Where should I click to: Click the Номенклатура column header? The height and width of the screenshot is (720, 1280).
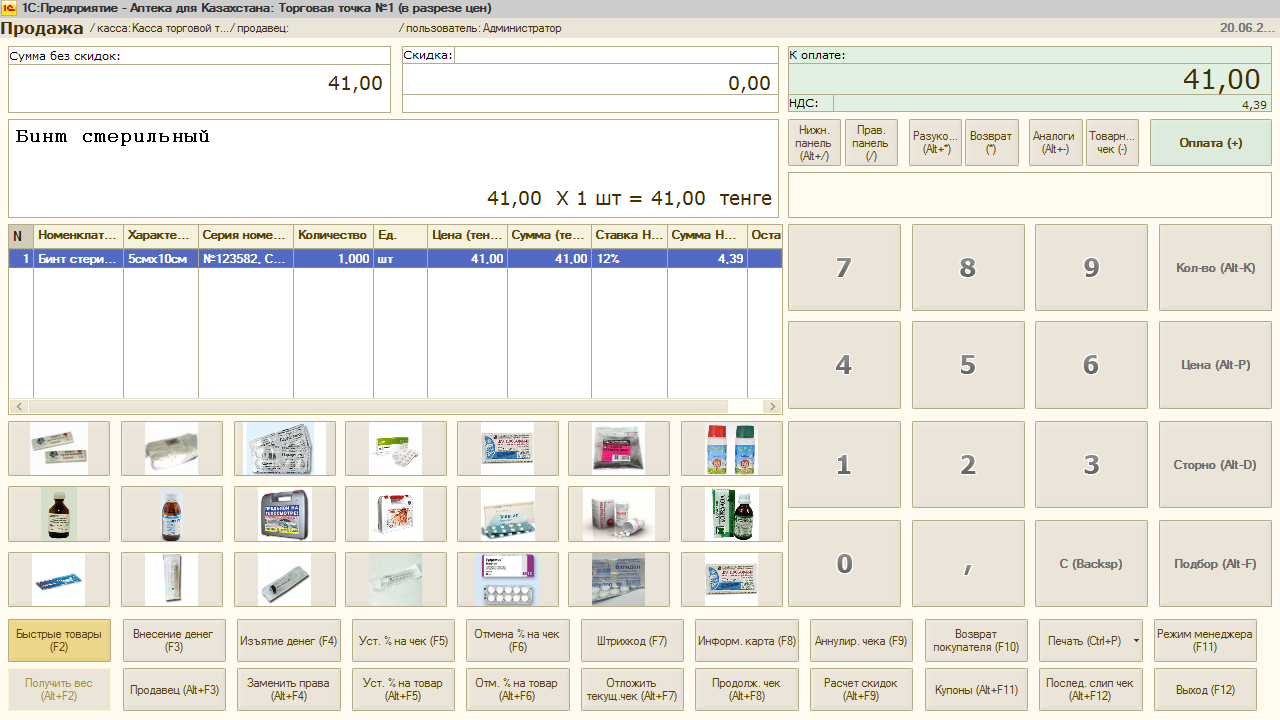coord(78,235)
